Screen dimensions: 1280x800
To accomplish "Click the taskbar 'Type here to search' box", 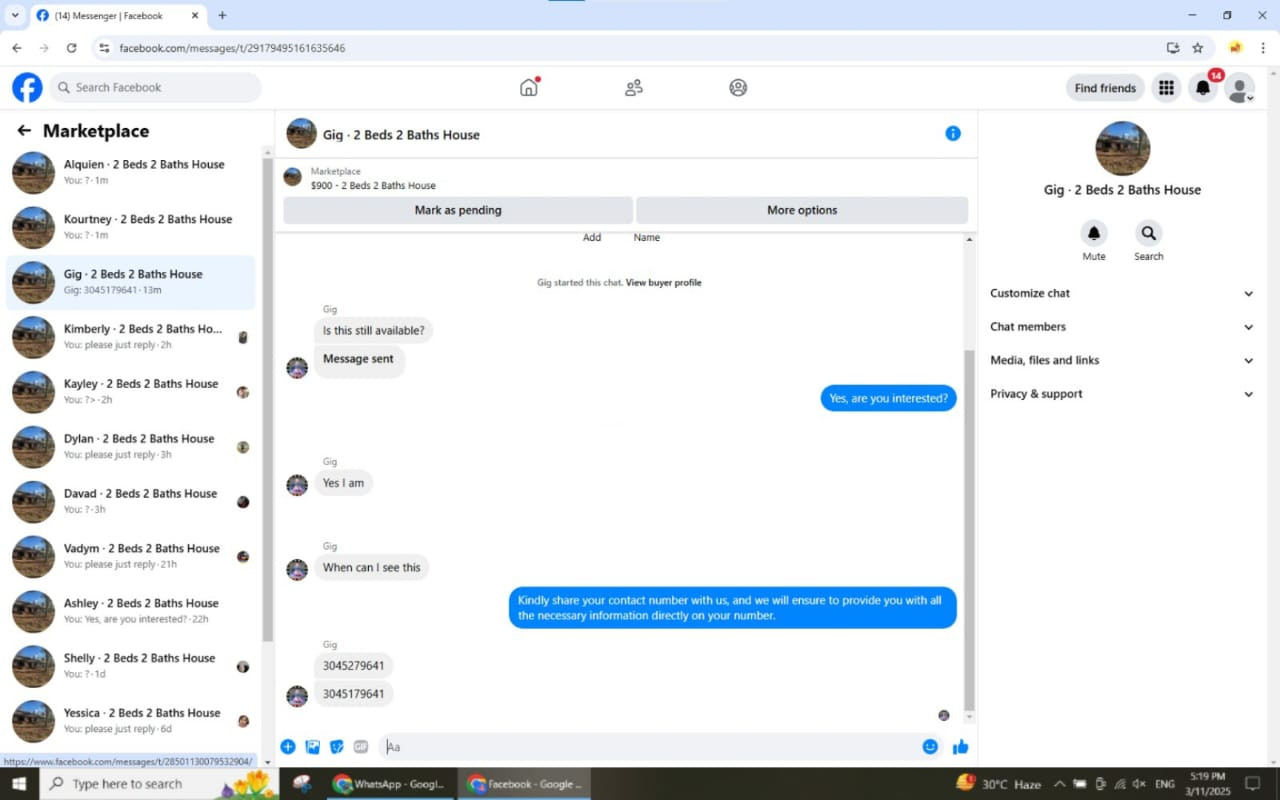I will [160, 784].
